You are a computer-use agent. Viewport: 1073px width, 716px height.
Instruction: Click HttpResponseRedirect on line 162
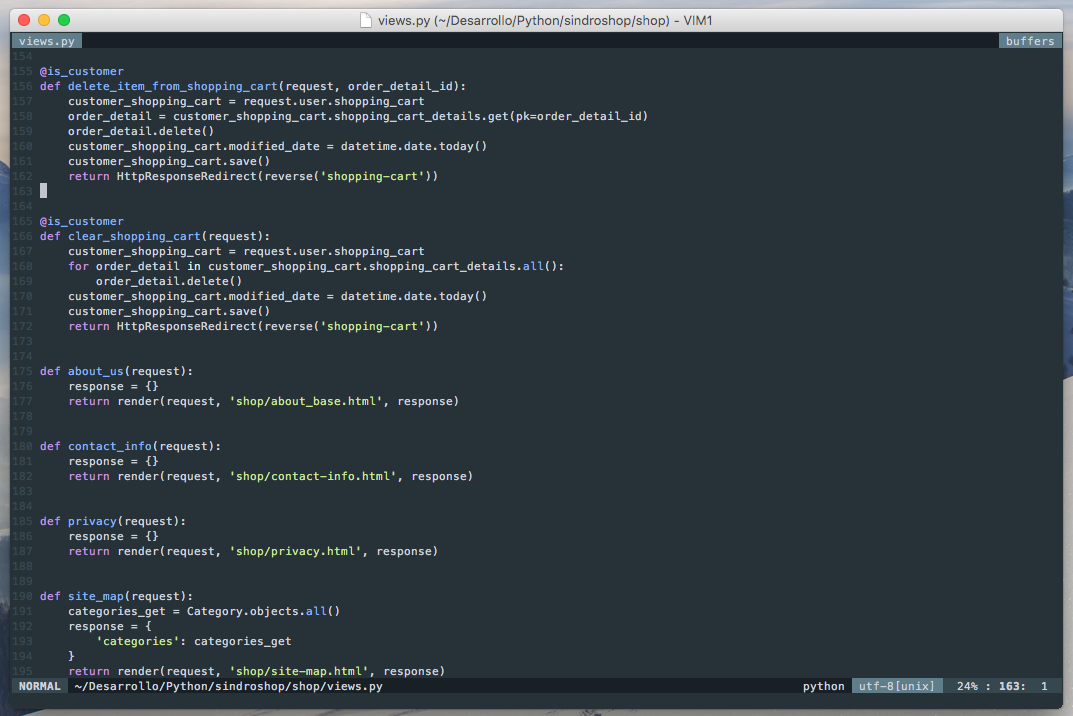187,176
